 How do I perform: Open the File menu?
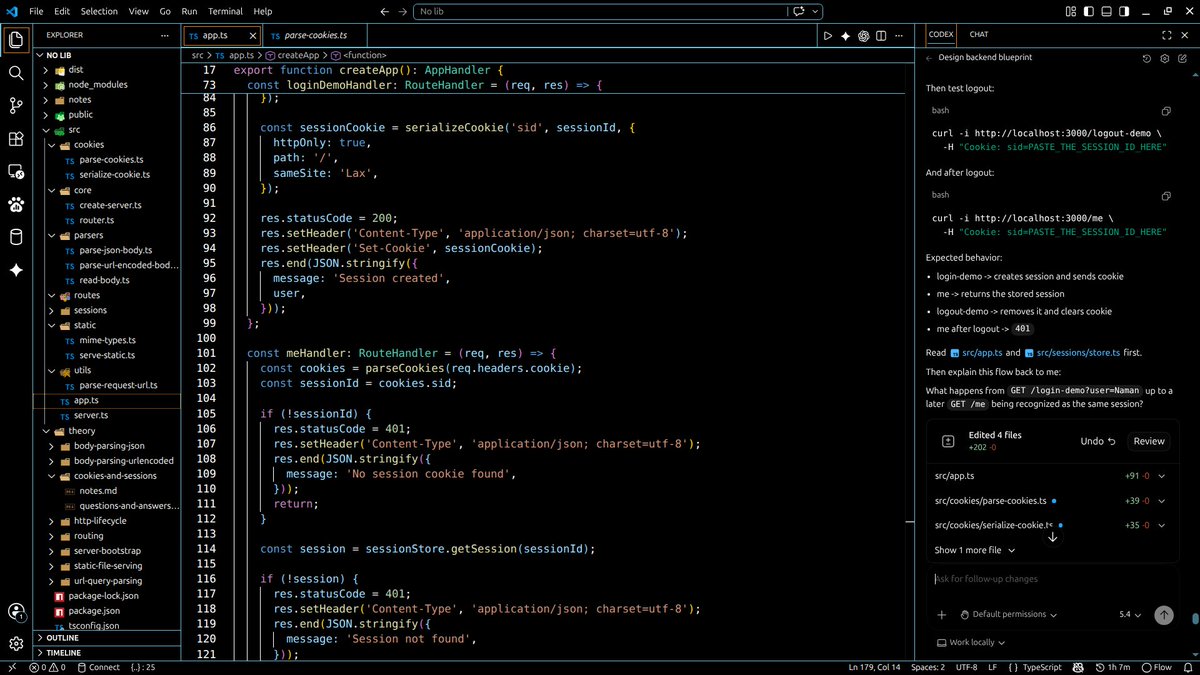(36, 11)
